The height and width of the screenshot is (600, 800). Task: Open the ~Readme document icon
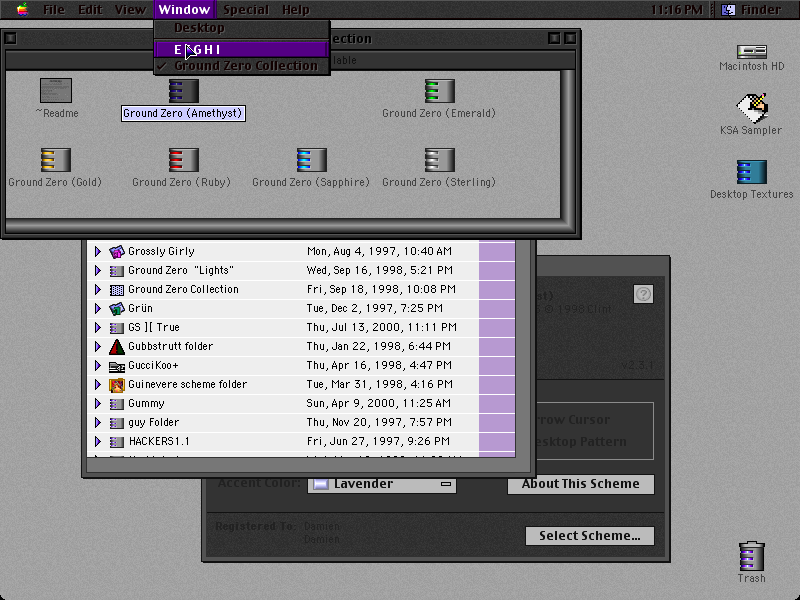[56, 90]
